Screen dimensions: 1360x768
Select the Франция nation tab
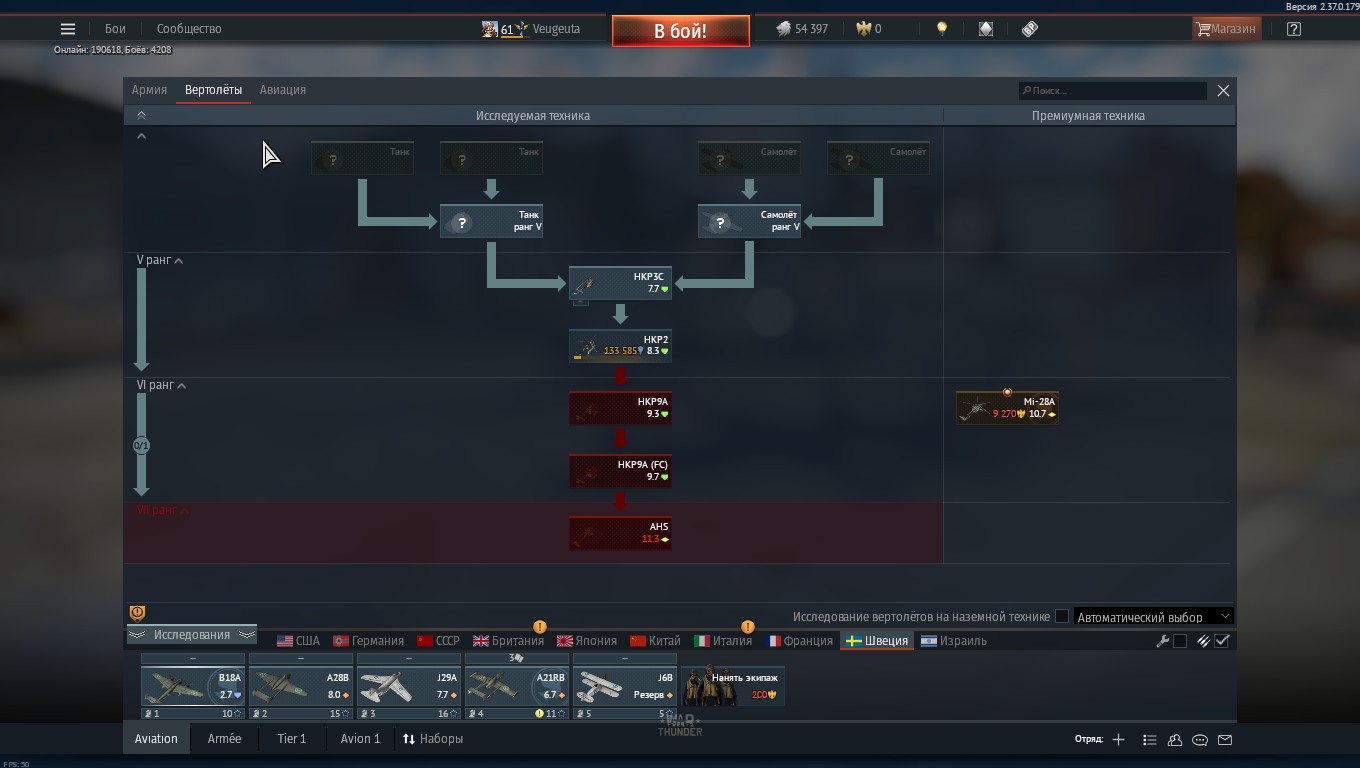[x=799, y=641]
